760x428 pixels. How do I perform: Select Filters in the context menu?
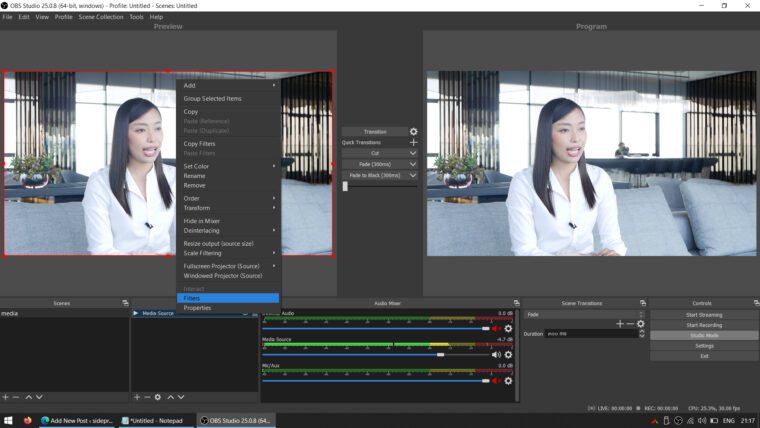click(228, 298)
